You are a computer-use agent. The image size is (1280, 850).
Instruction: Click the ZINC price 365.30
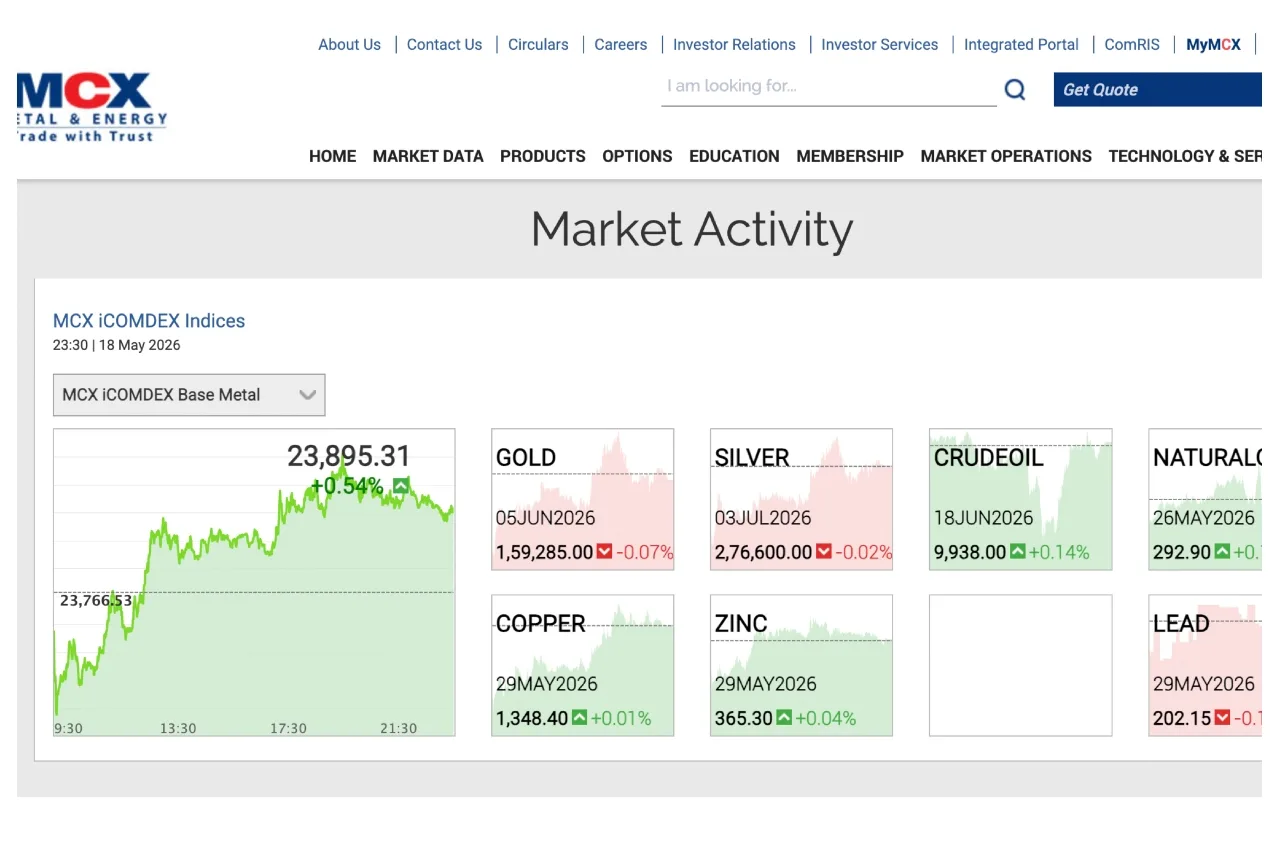744,718
